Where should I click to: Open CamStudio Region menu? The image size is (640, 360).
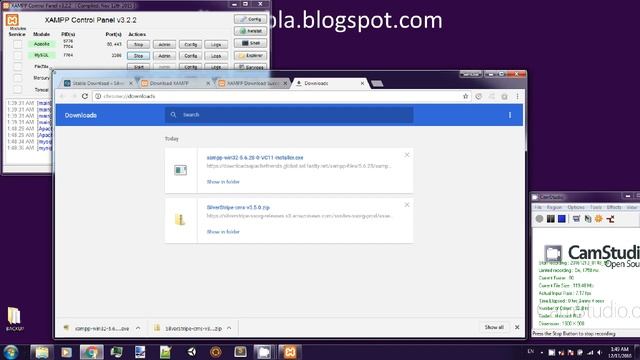pyautogui.click(x=554, y=207)
